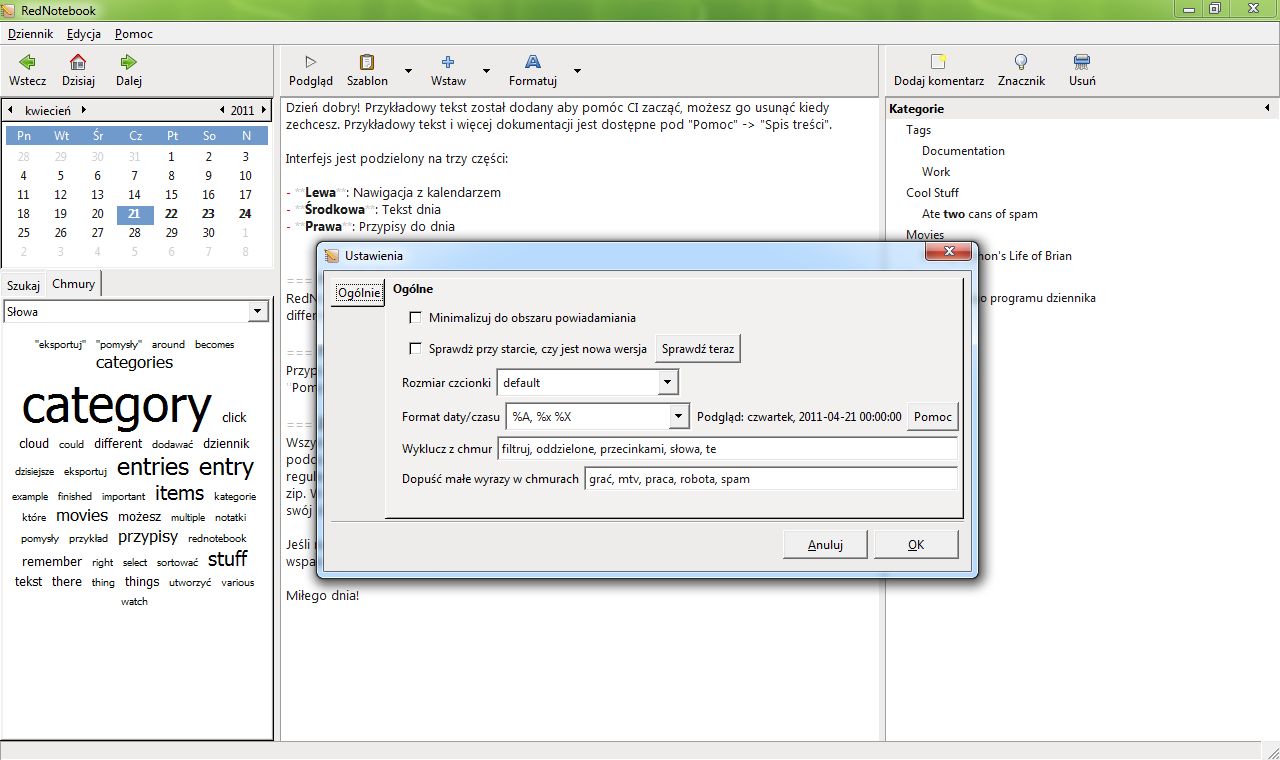1280x760 pixels.
Task: Click the RedNotebook title bar app icon
Action: click(x=9, y=9)
